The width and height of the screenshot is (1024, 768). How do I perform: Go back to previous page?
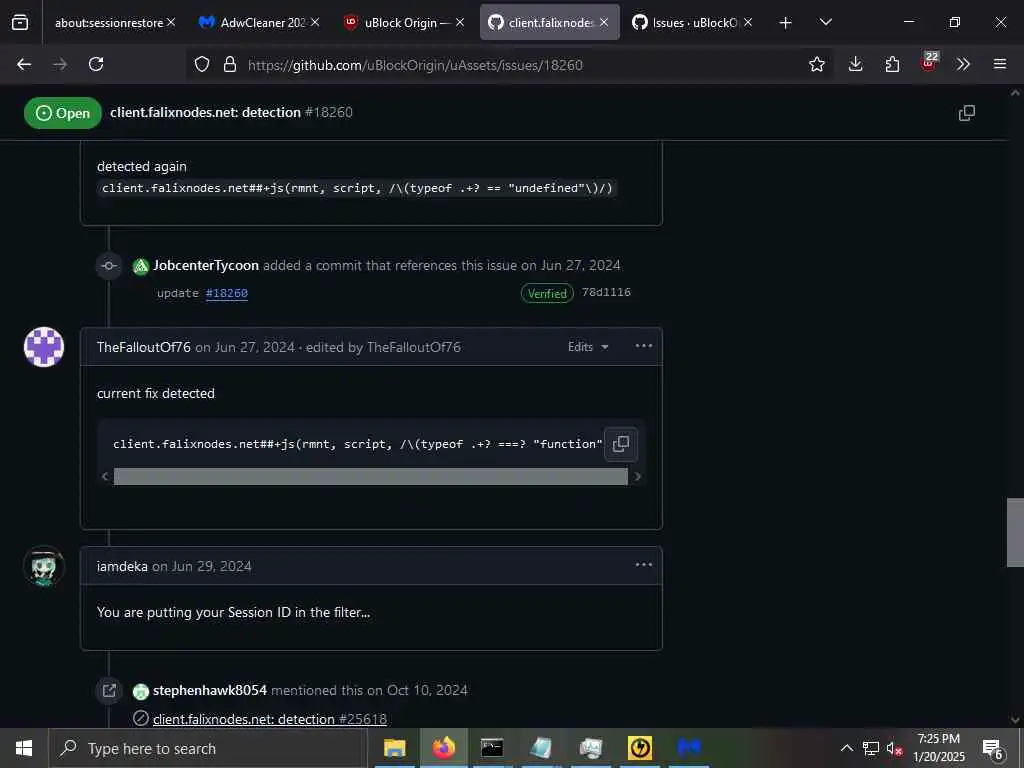(24, 64)
